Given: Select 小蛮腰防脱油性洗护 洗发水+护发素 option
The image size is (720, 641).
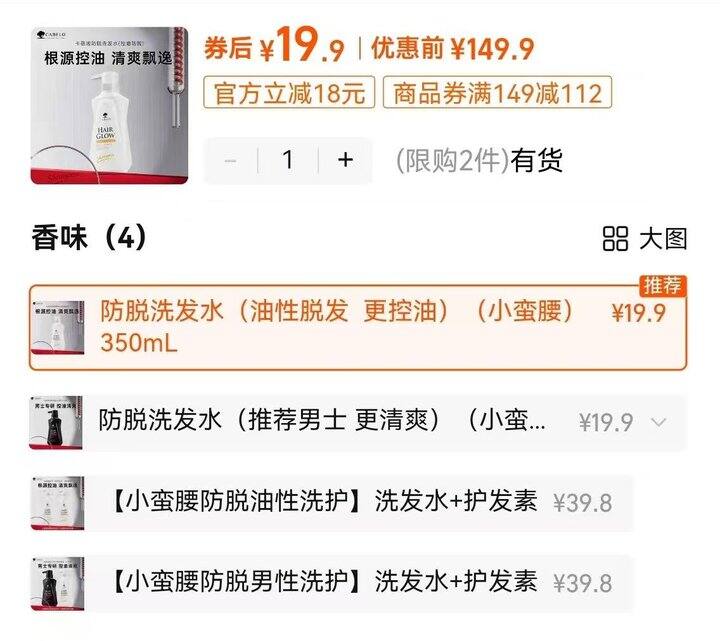Looking at the screenshot, I should tap(332, 502).
